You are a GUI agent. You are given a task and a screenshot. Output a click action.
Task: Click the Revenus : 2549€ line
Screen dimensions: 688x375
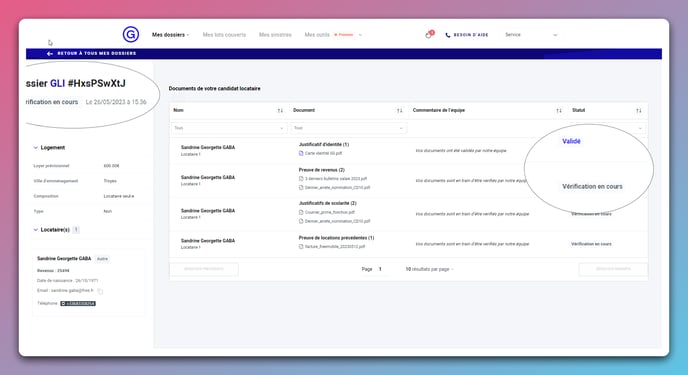point(53,271)
